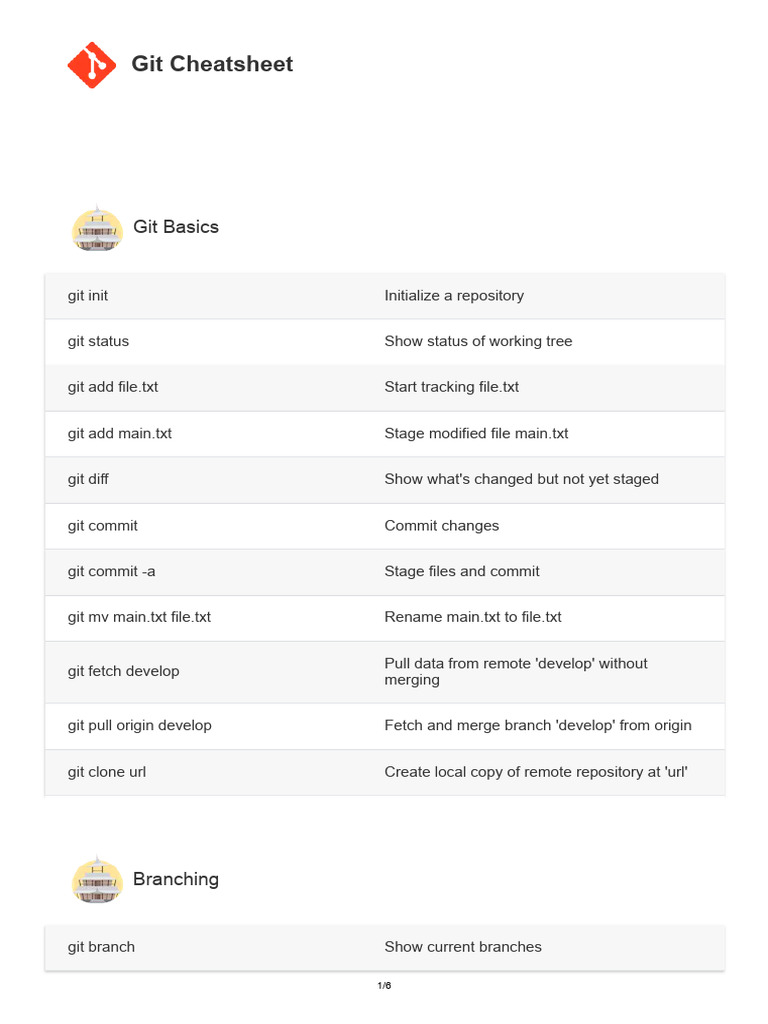768x1024 pixels.
Task: Click the red Git logo icon
Action: point(92,65)
